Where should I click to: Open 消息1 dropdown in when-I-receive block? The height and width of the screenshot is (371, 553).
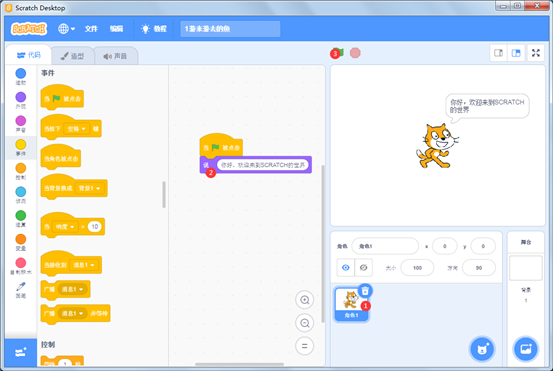(84, 265)
